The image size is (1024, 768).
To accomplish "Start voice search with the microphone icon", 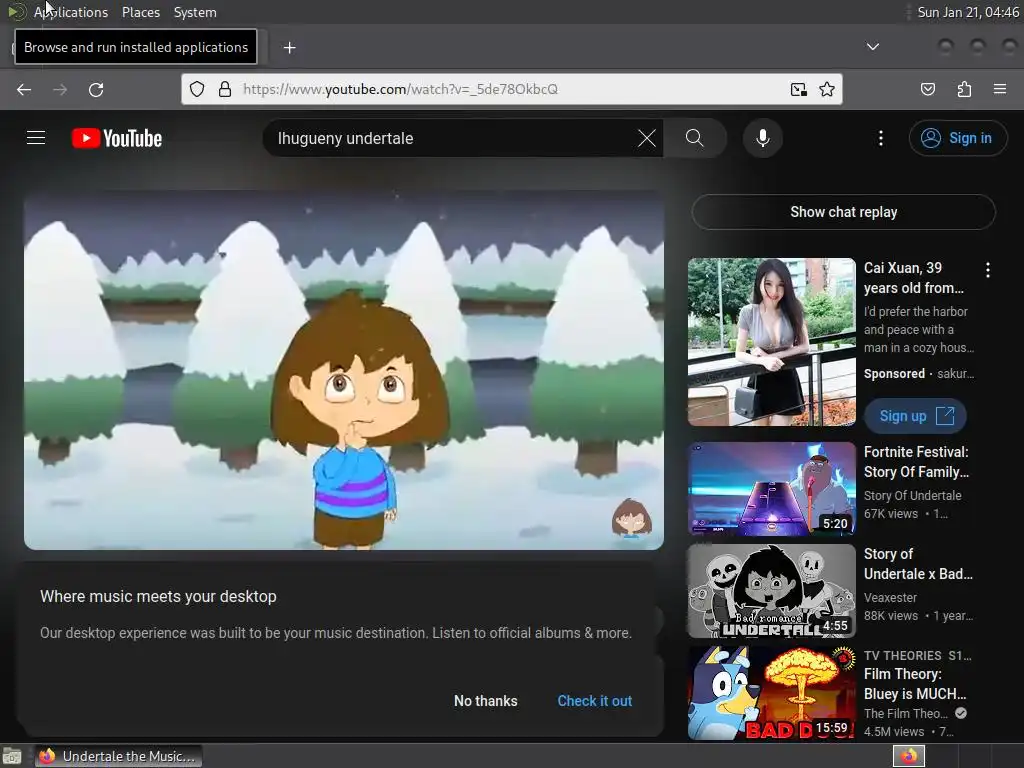I will point(762,138).
